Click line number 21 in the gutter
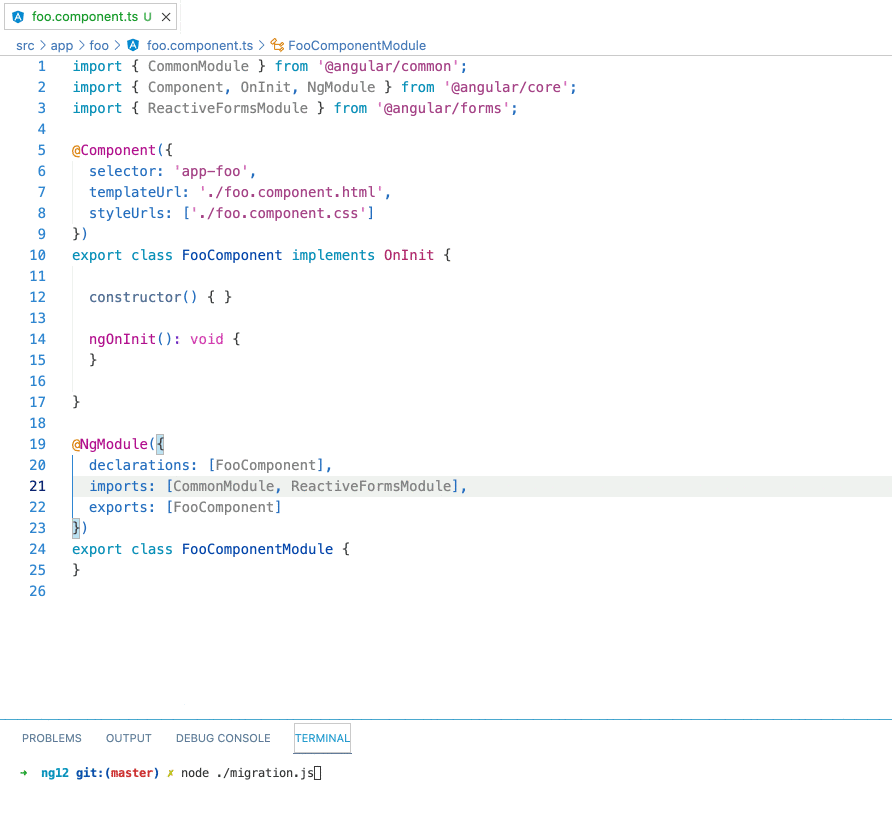This screenshot has height=818, width=892. coord(38,486)
